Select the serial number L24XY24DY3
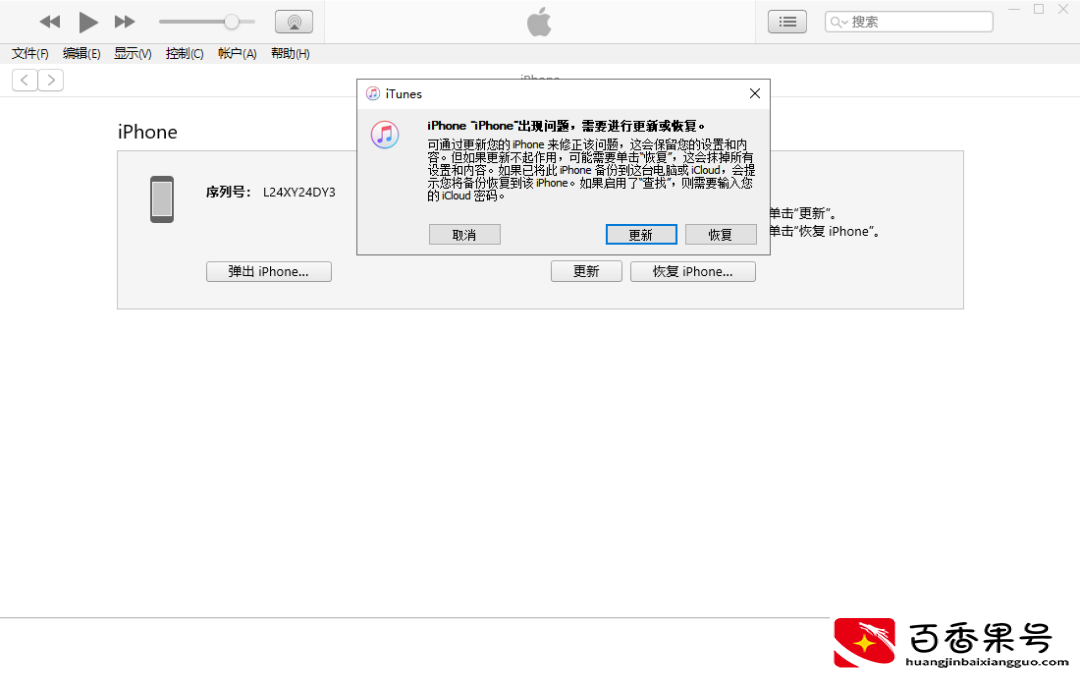Screen dimensions: 1080x673 point(299,192)
